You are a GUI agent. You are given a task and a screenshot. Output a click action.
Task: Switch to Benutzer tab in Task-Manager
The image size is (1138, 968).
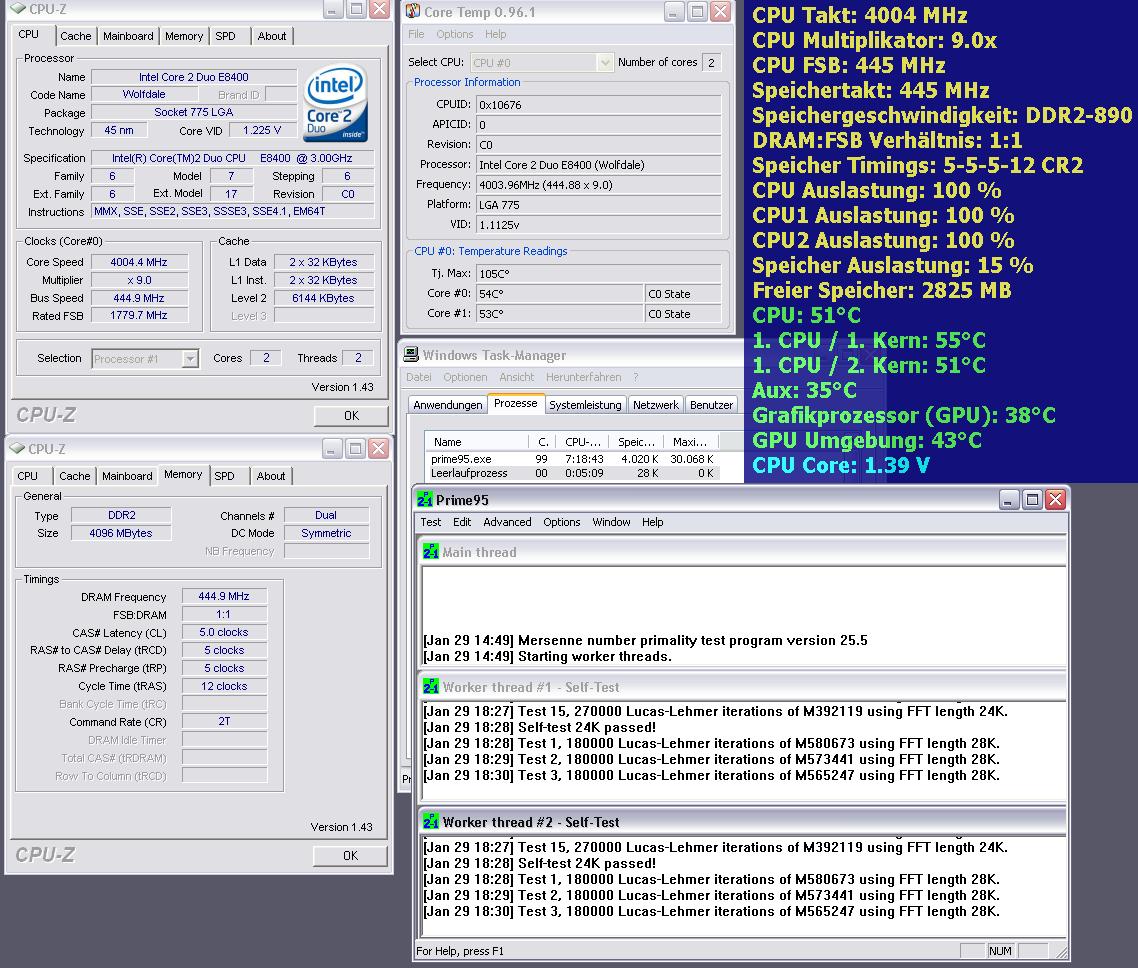[x=711, y=405]
